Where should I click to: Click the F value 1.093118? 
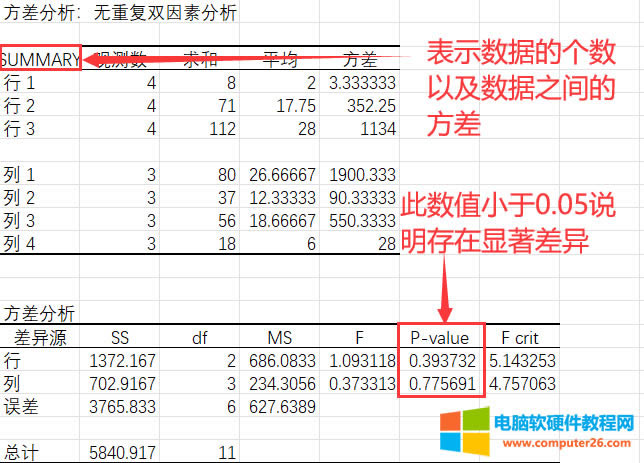click(362, 361)
